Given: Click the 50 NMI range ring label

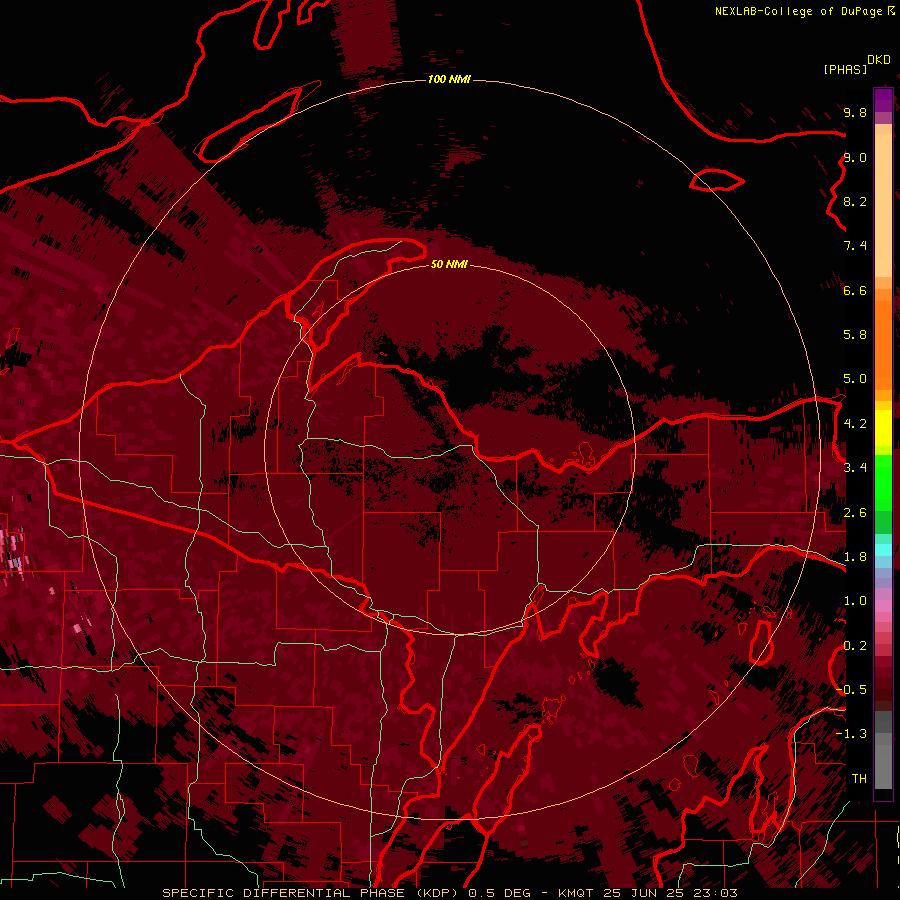Looking at the screenshot, I should point(449,264).
